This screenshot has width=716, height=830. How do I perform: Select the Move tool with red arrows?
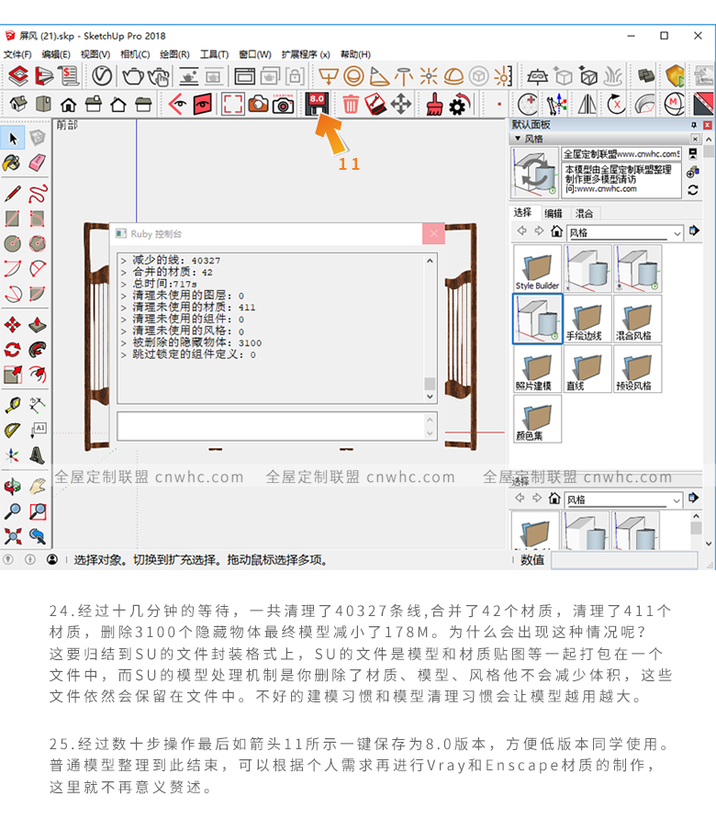click(13, 324)
